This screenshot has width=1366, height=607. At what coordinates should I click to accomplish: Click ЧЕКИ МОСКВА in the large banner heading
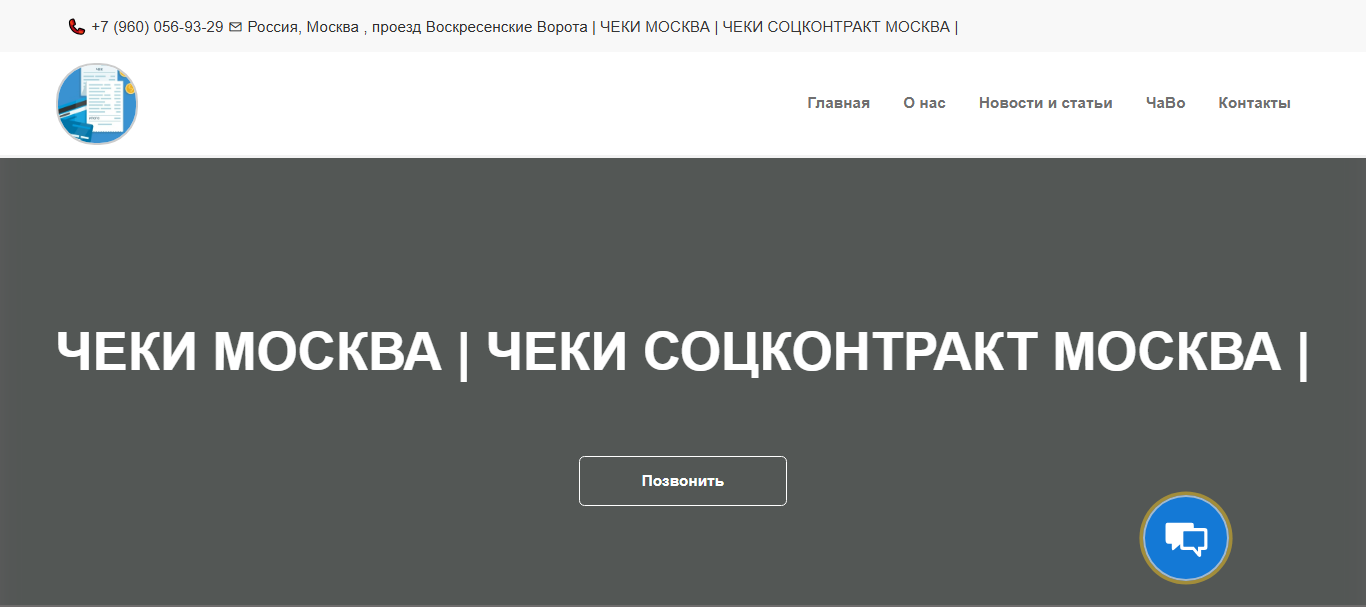coord(249,352)
